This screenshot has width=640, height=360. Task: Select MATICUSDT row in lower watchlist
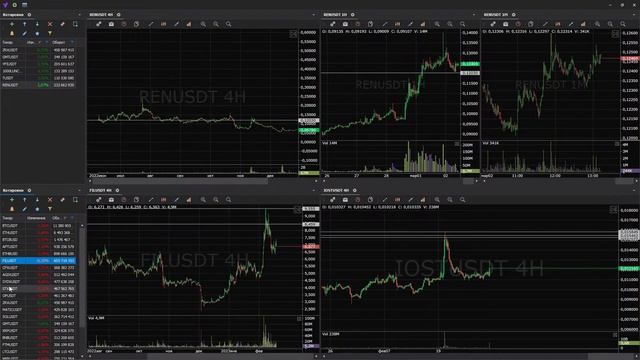coord(38,310)
